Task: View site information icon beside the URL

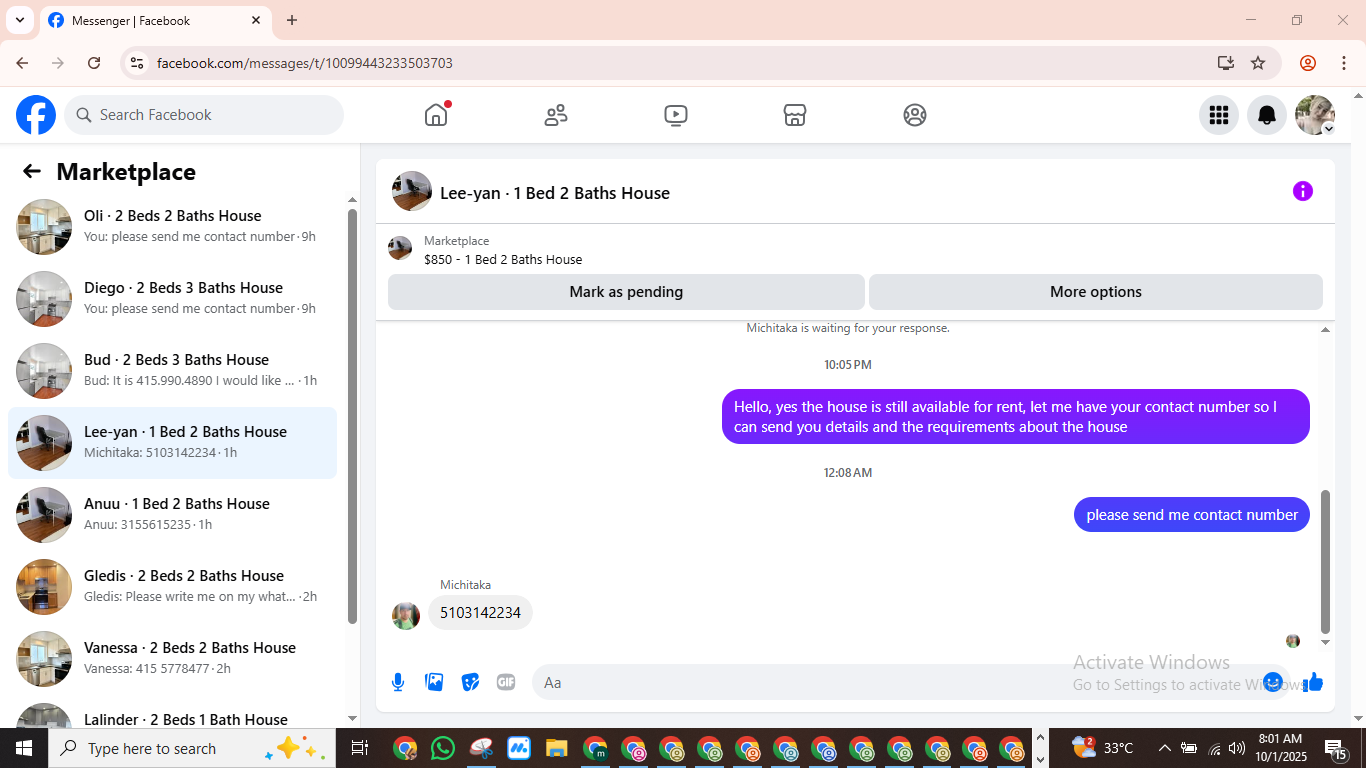Action: click(x=137, y=63)
